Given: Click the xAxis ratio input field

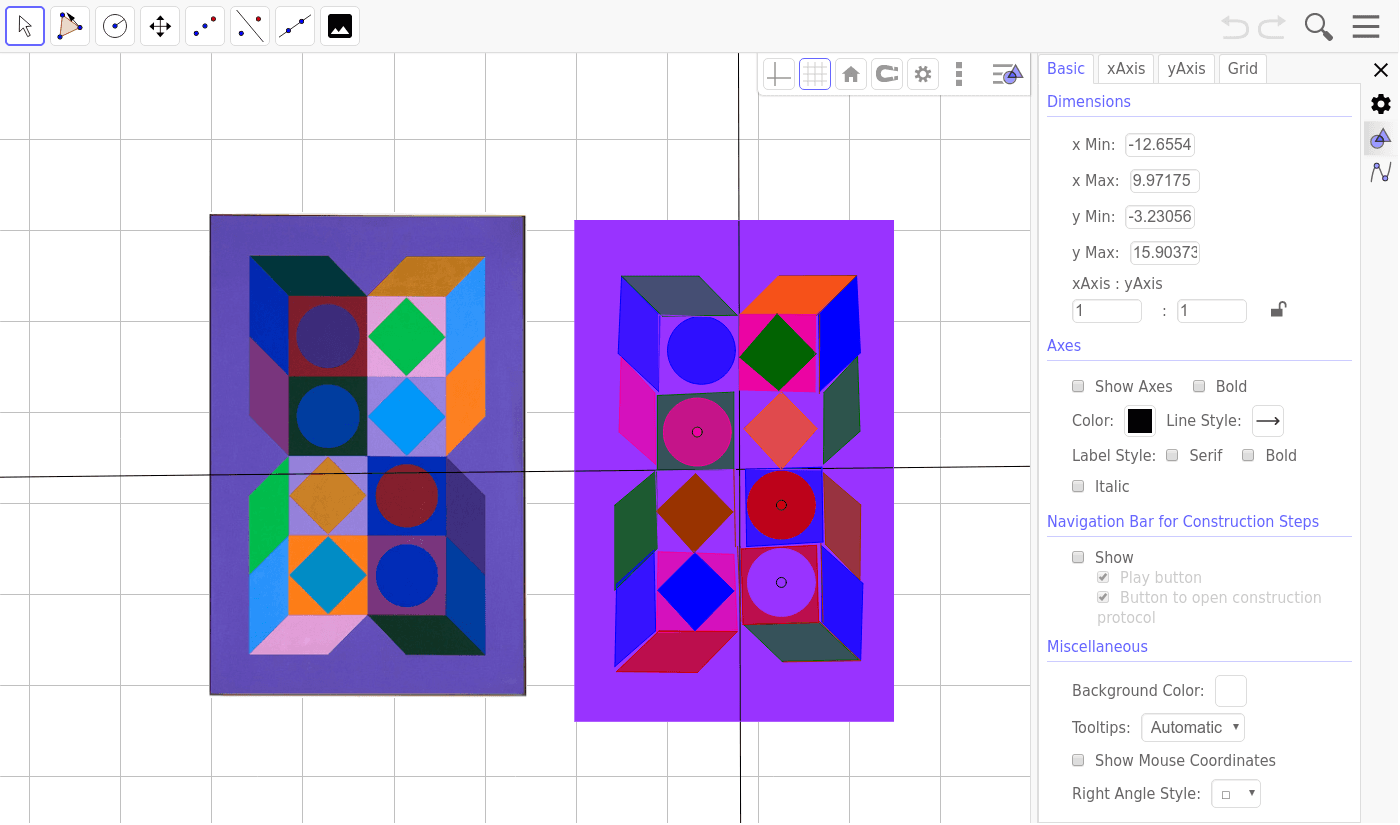Looking at the screenshot, I should [x=1107, y=311].
